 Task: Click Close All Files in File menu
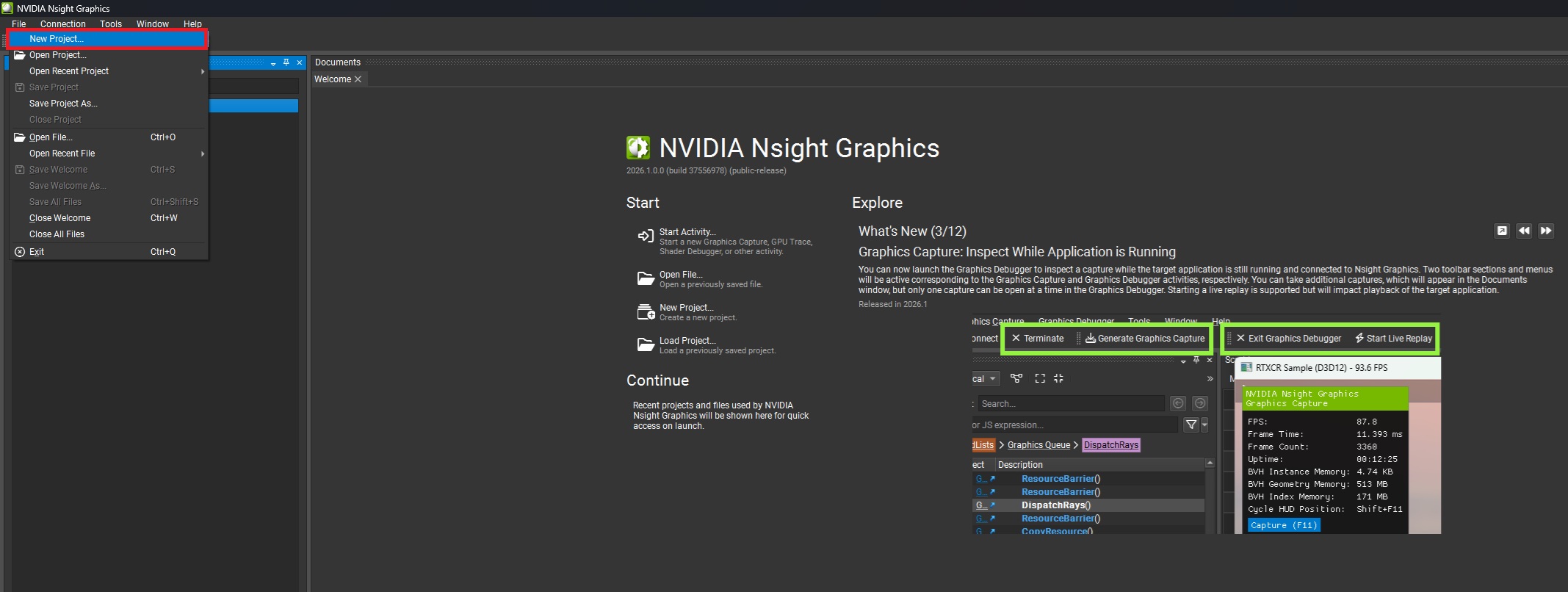(57, 234)
